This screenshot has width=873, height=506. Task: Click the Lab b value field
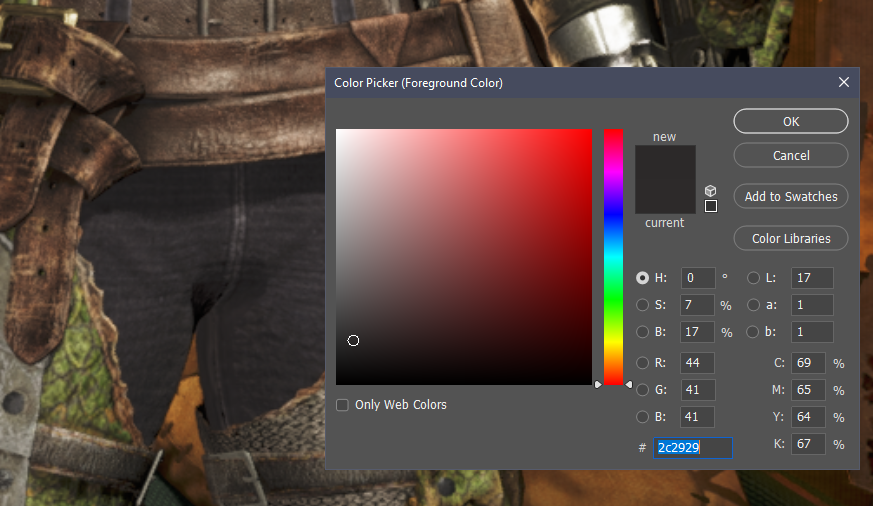pos(812,332)
